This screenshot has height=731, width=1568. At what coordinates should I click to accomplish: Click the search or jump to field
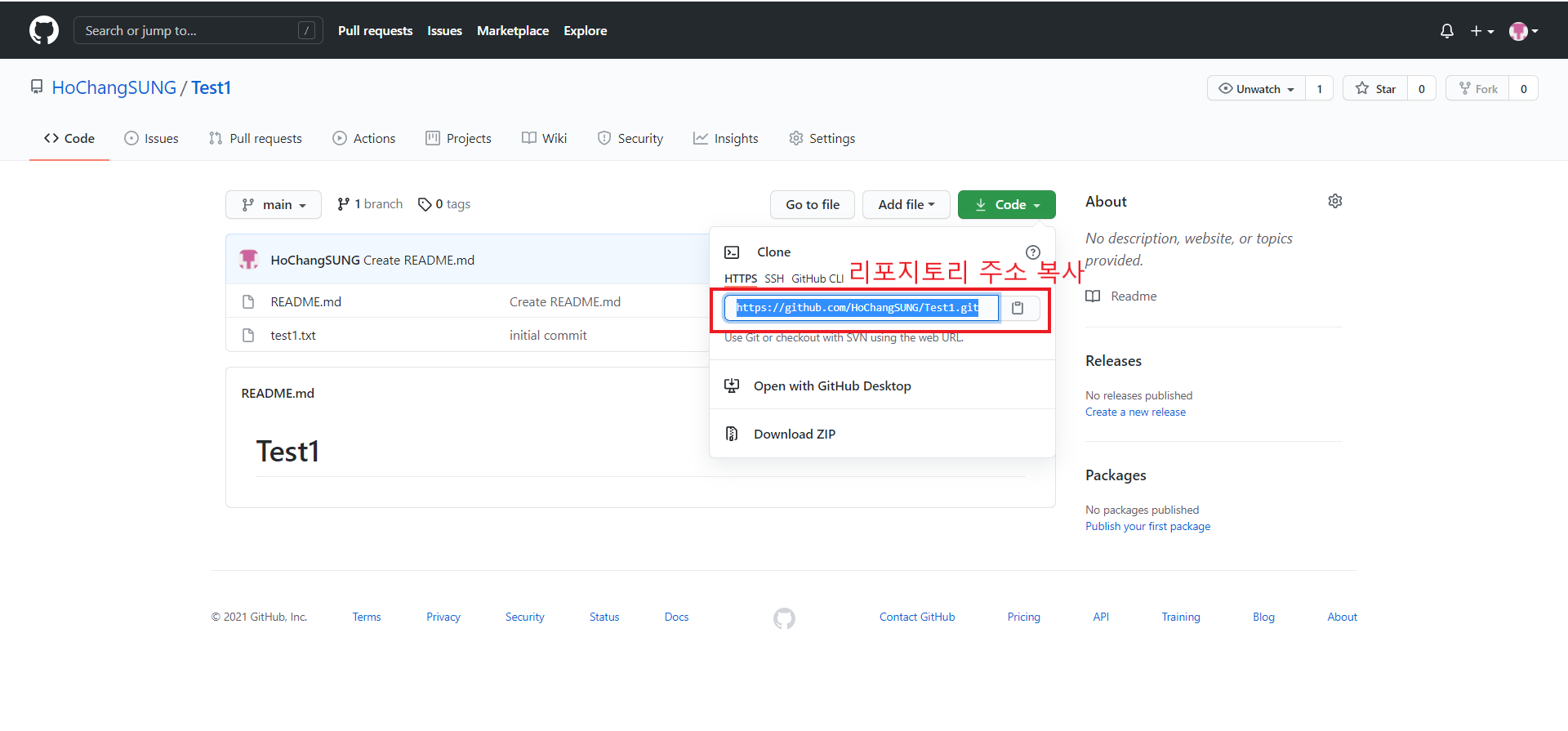(198, 30)
